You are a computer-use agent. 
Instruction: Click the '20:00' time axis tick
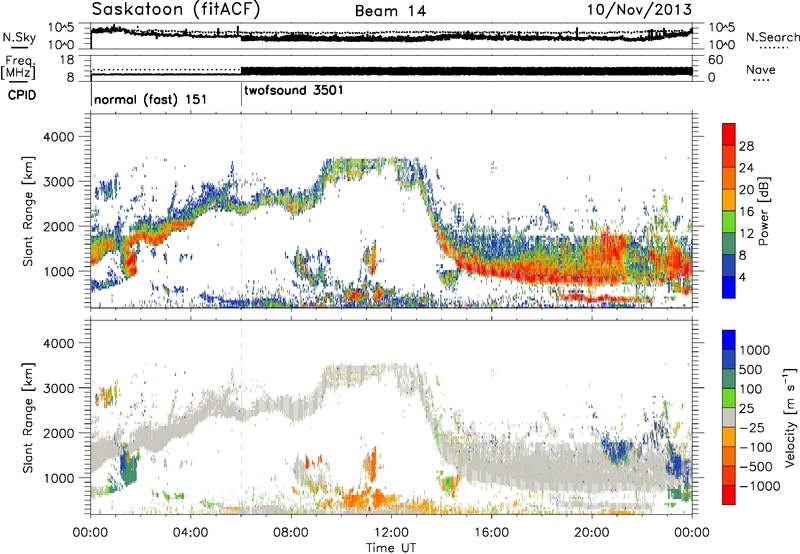(591, 533)
